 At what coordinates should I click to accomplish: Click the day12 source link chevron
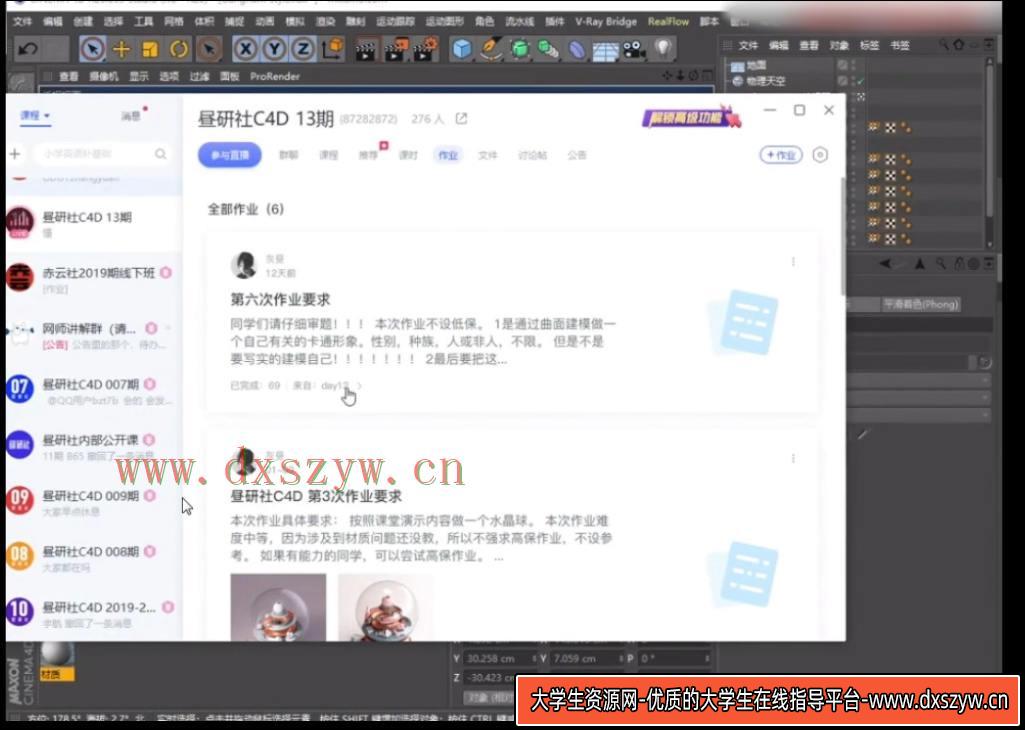pos(360,386)
